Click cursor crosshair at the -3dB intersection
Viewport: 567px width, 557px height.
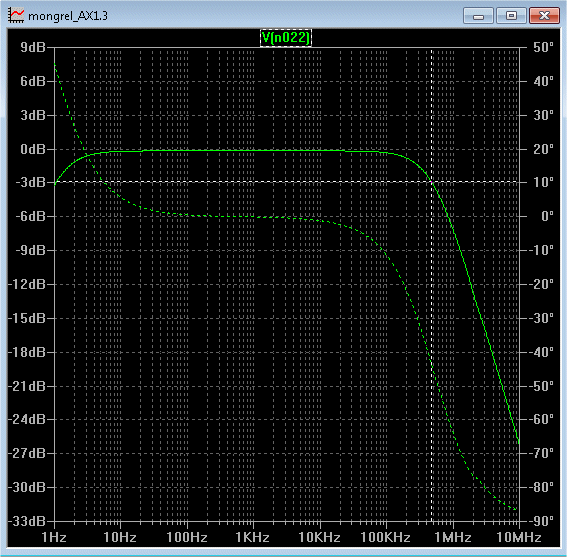(x=432, y=182)
